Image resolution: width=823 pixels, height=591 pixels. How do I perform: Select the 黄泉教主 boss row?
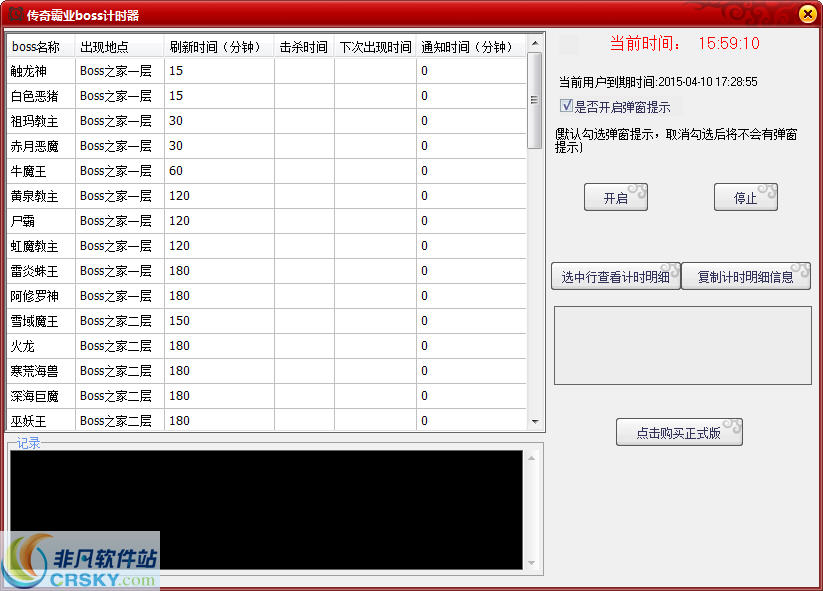[267, 196]
